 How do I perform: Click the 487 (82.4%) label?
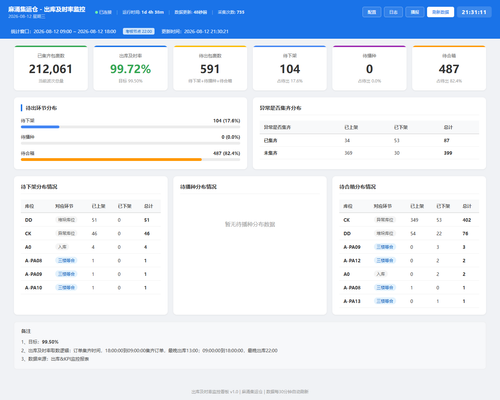(227, 153)
